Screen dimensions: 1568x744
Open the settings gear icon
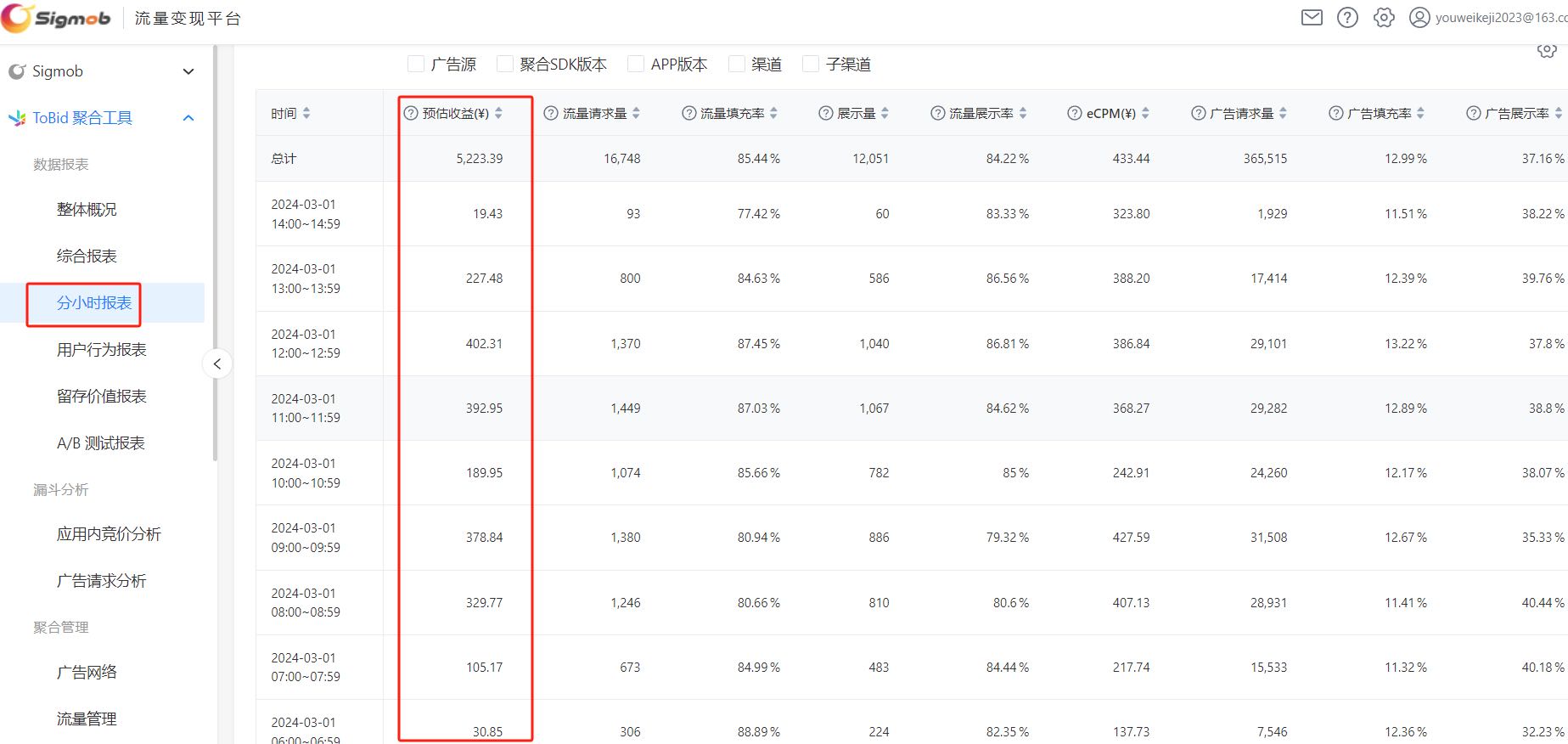tap(1384, 18)
